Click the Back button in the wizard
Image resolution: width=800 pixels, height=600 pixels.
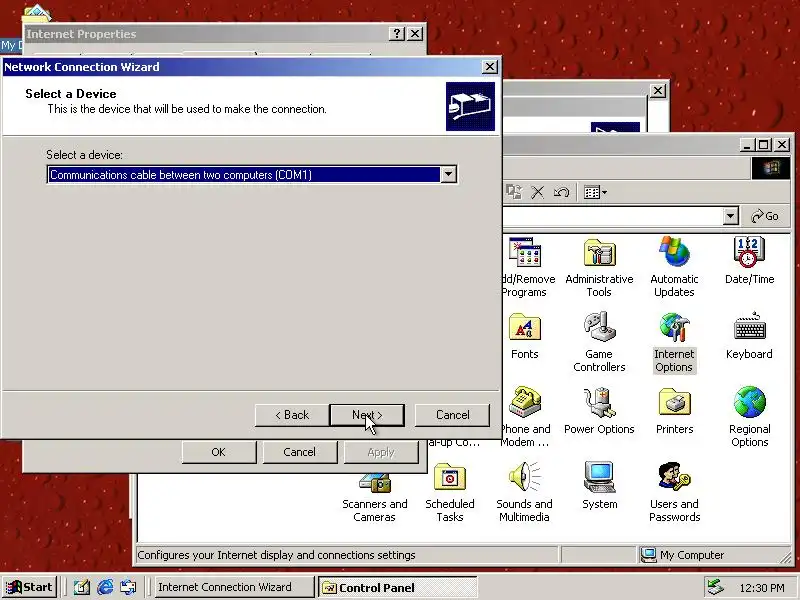[x=292, y=415]
